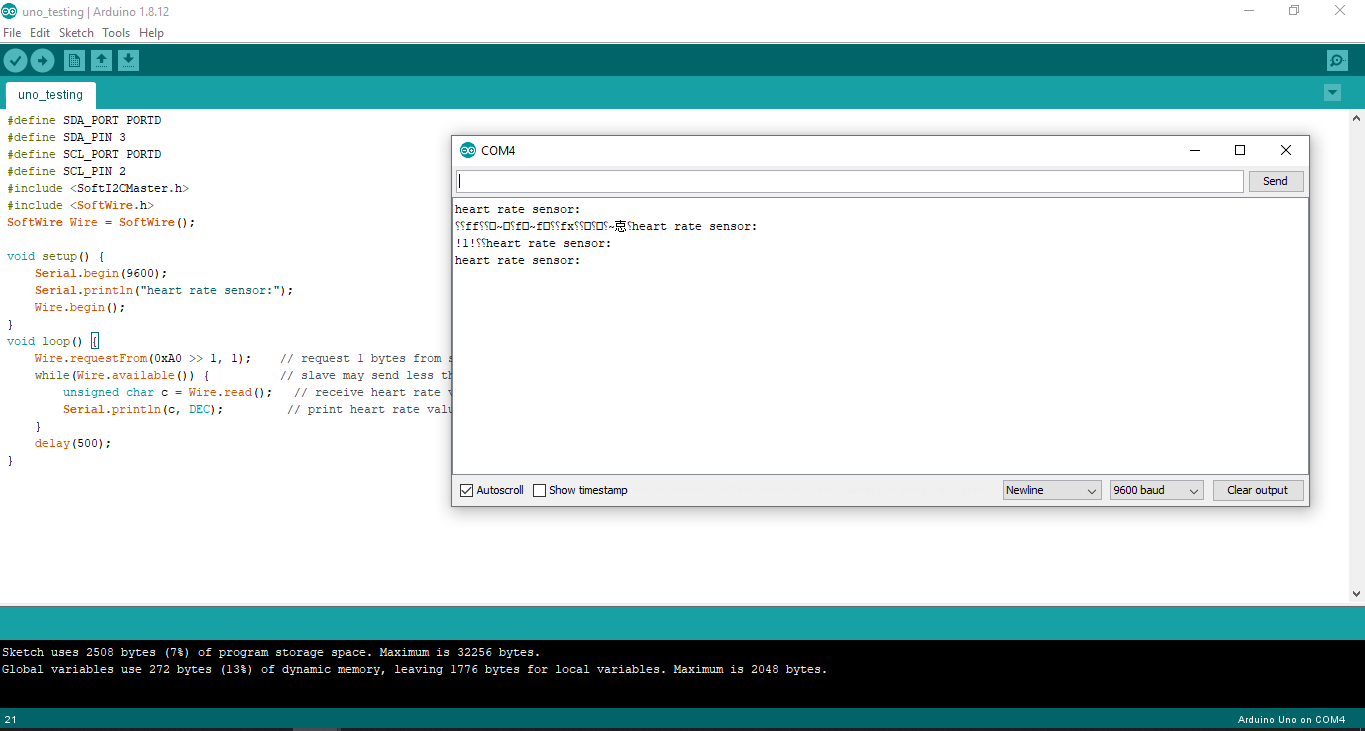Click the Clear output button
The height and width of the screenshot is (731, 1365).
pos(1258,490)
